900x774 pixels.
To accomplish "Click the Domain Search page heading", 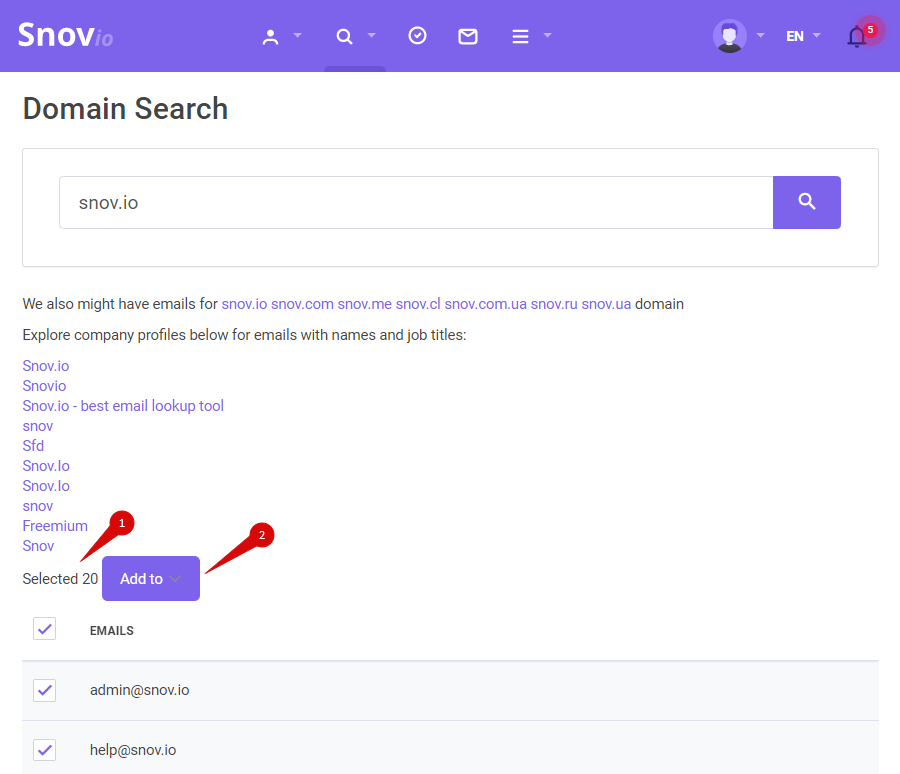I will [125, 109].
